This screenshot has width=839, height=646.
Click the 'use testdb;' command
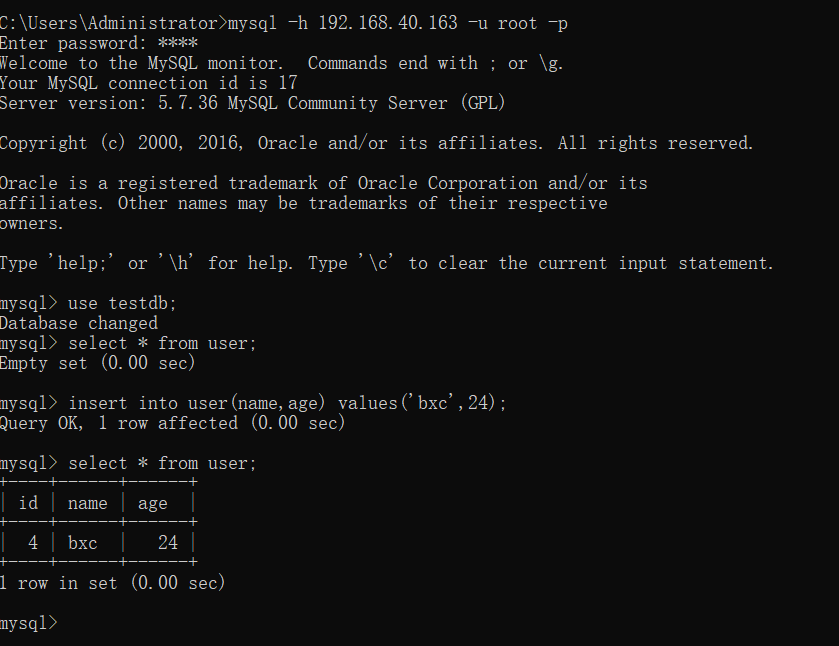pos(122,303)
